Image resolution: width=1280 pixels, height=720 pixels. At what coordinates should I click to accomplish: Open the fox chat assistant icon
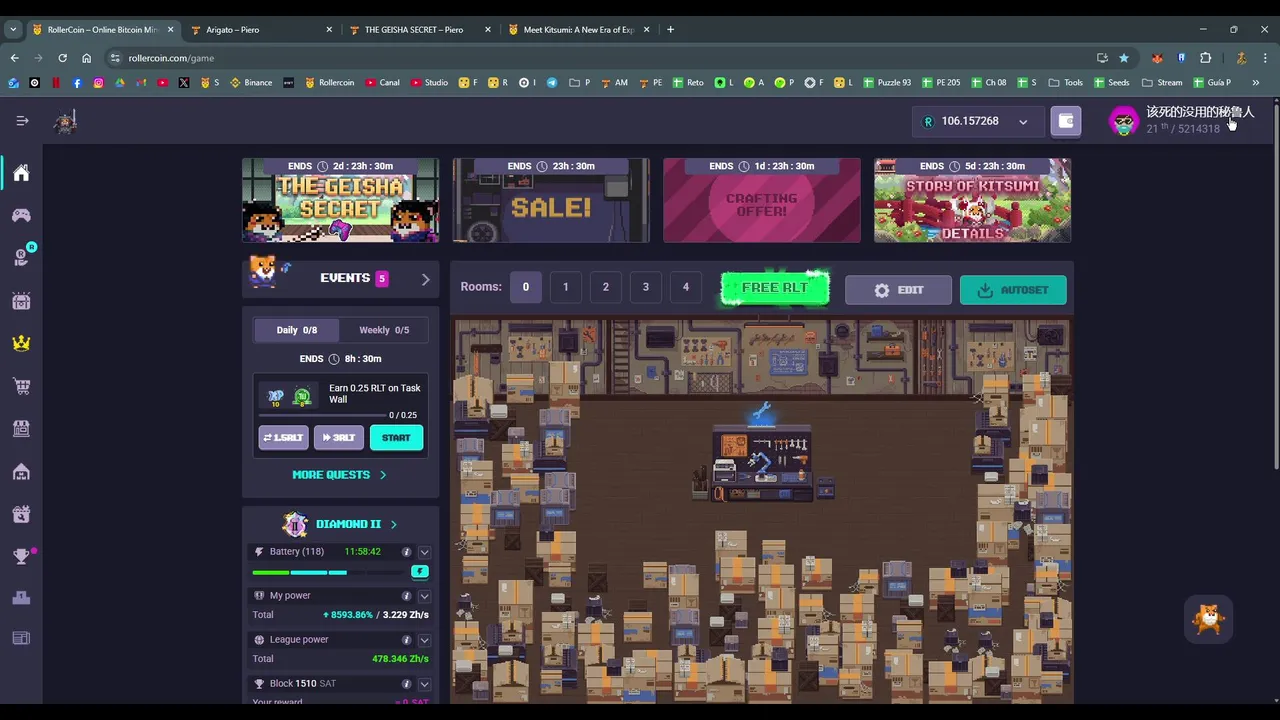coord(1209,619)
